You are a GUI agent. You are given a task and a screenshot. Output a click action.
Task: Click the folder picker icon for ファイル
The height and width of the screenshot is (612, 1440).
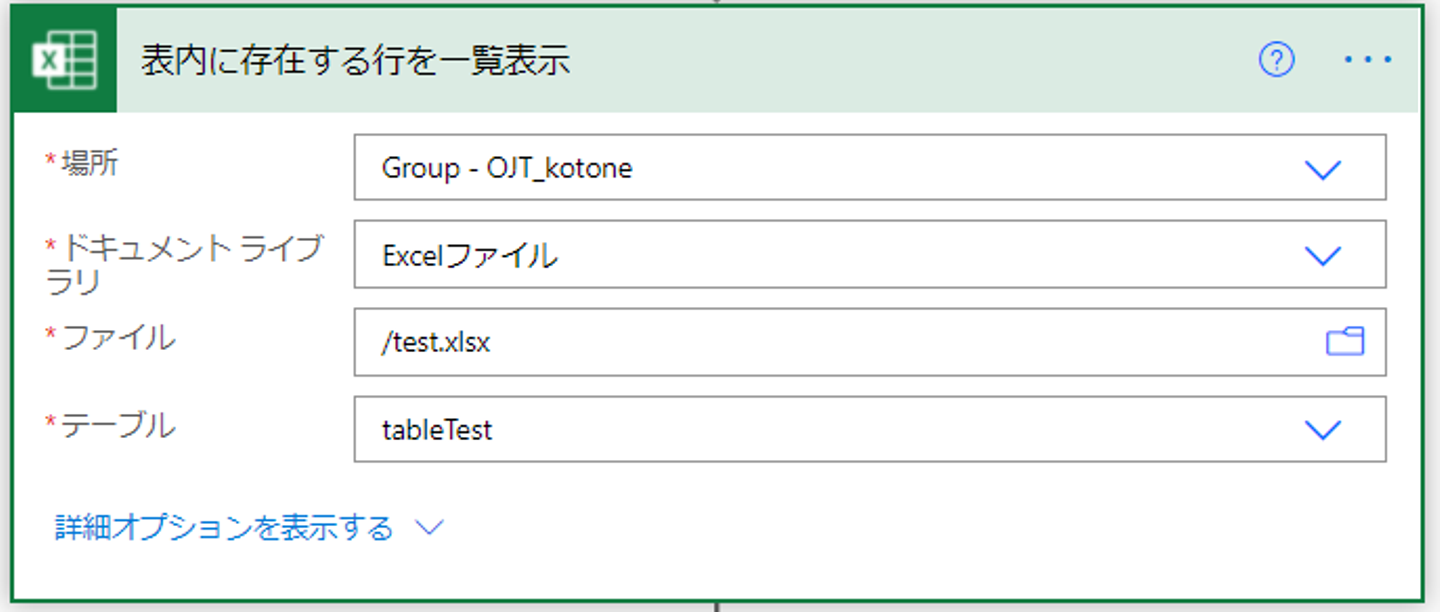tap(1345, 342)
